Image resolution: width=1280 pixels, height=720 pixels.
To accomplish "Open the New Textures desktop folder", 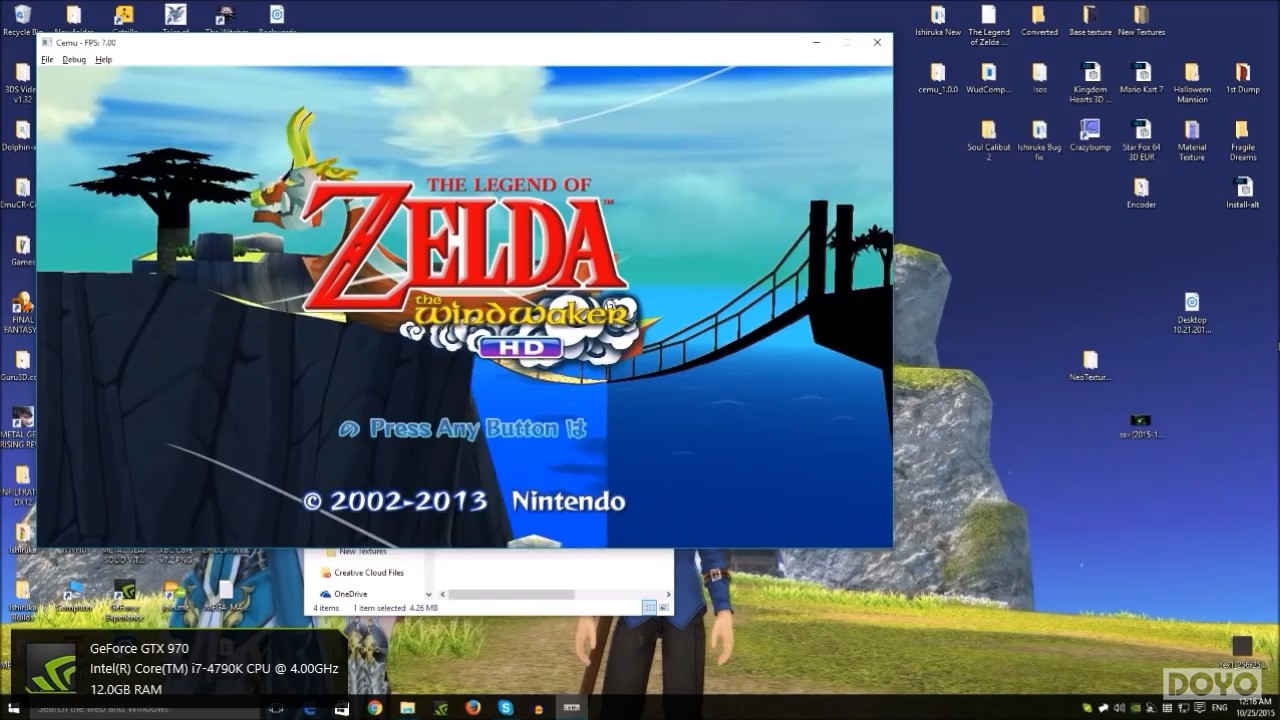I will pos(1141,21).
